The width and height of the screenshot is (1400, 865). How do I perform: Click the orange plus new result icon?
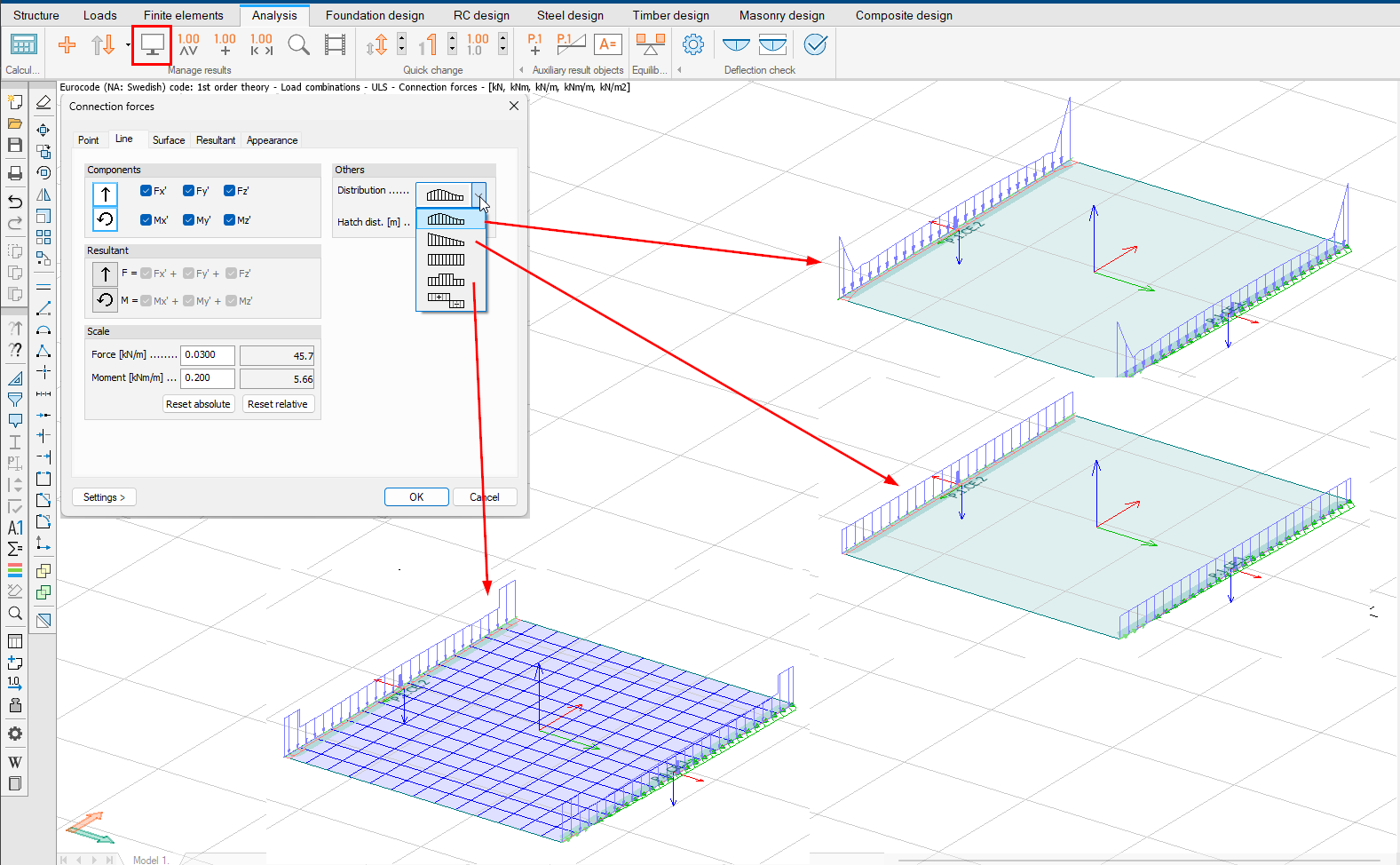coord(67,44)
